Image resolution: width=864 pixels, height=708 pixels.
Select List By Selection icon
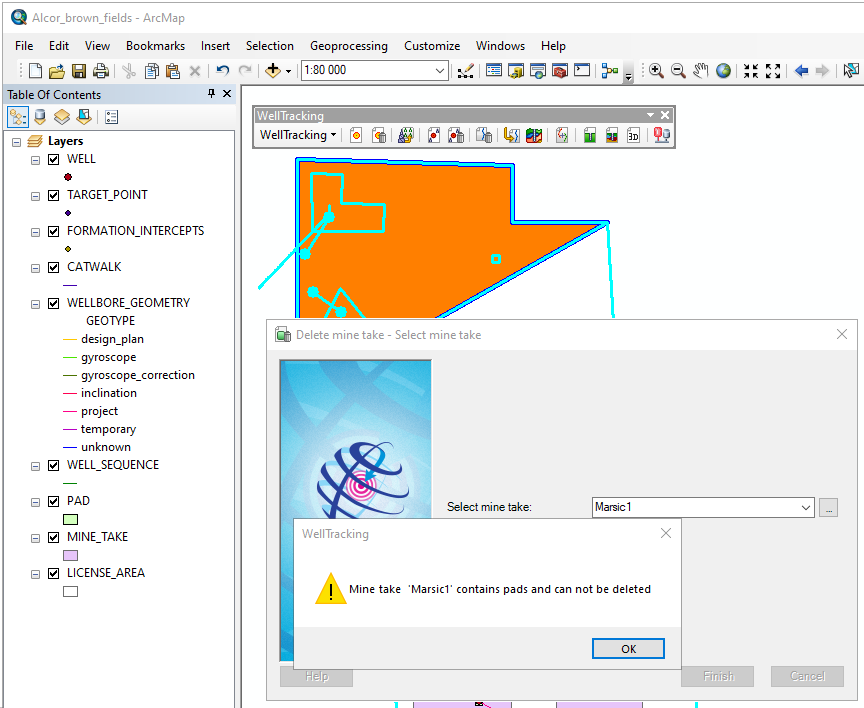[84, 117]
